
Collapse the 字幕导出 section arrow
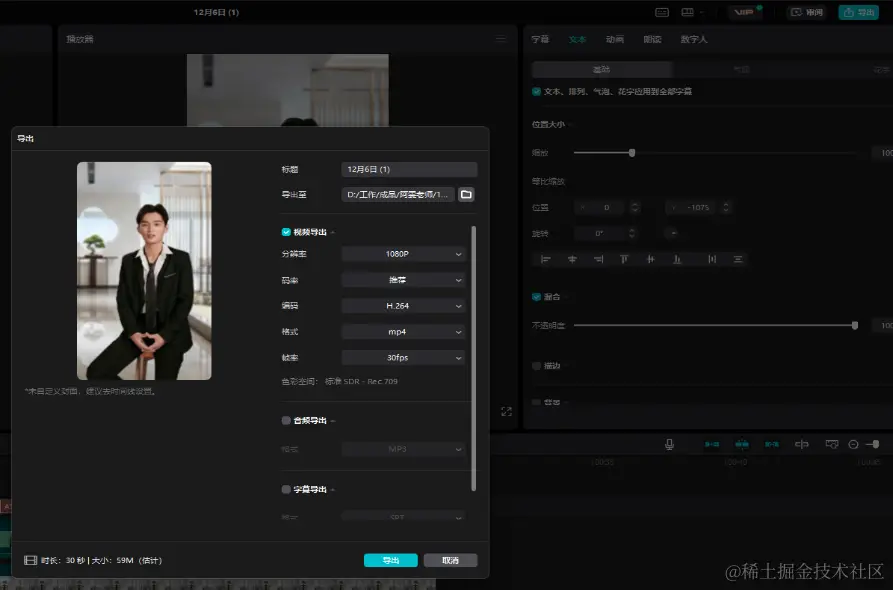click(333, 490)
